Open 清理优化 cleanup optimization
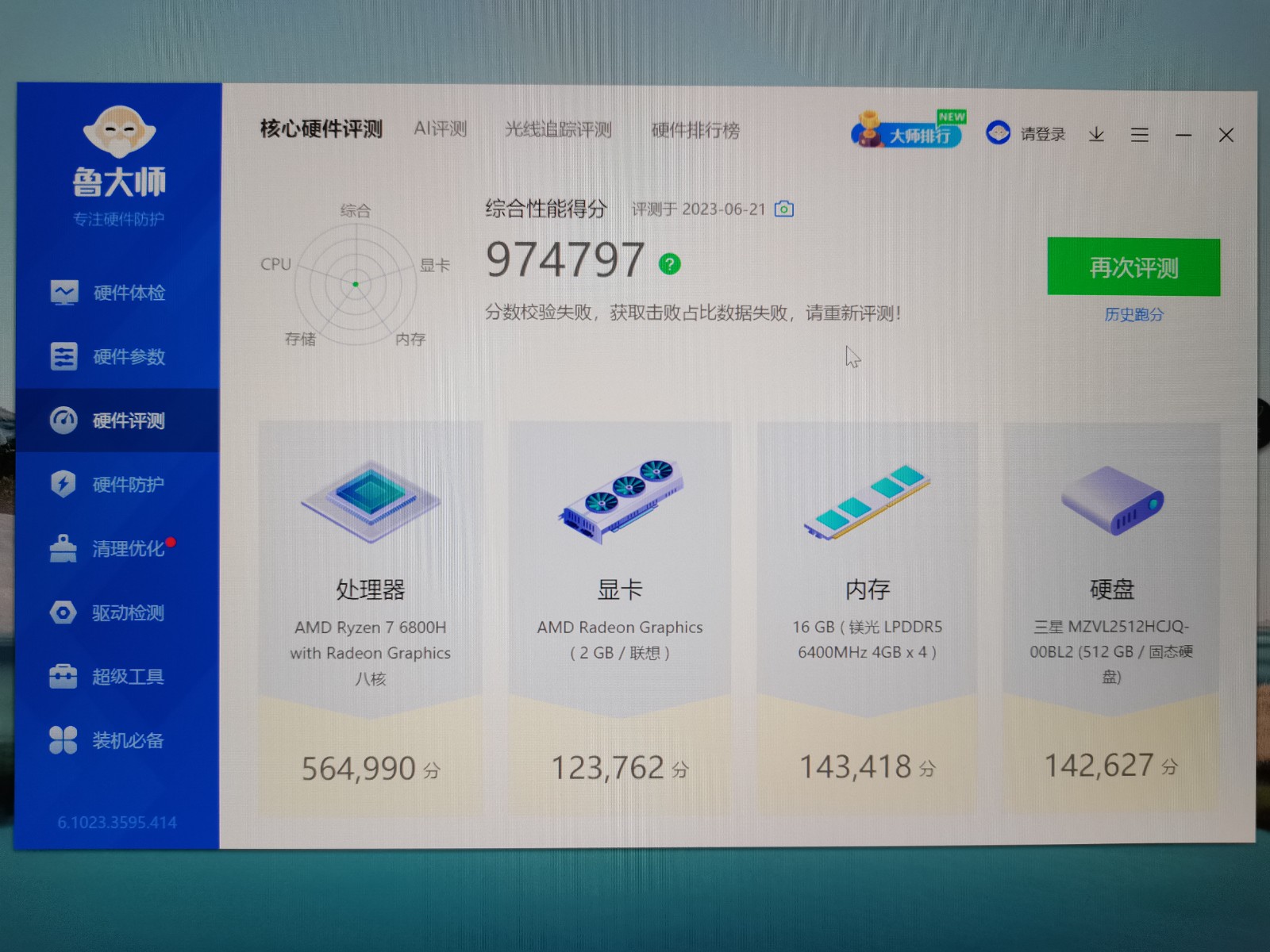 click(x=117, y=548)
